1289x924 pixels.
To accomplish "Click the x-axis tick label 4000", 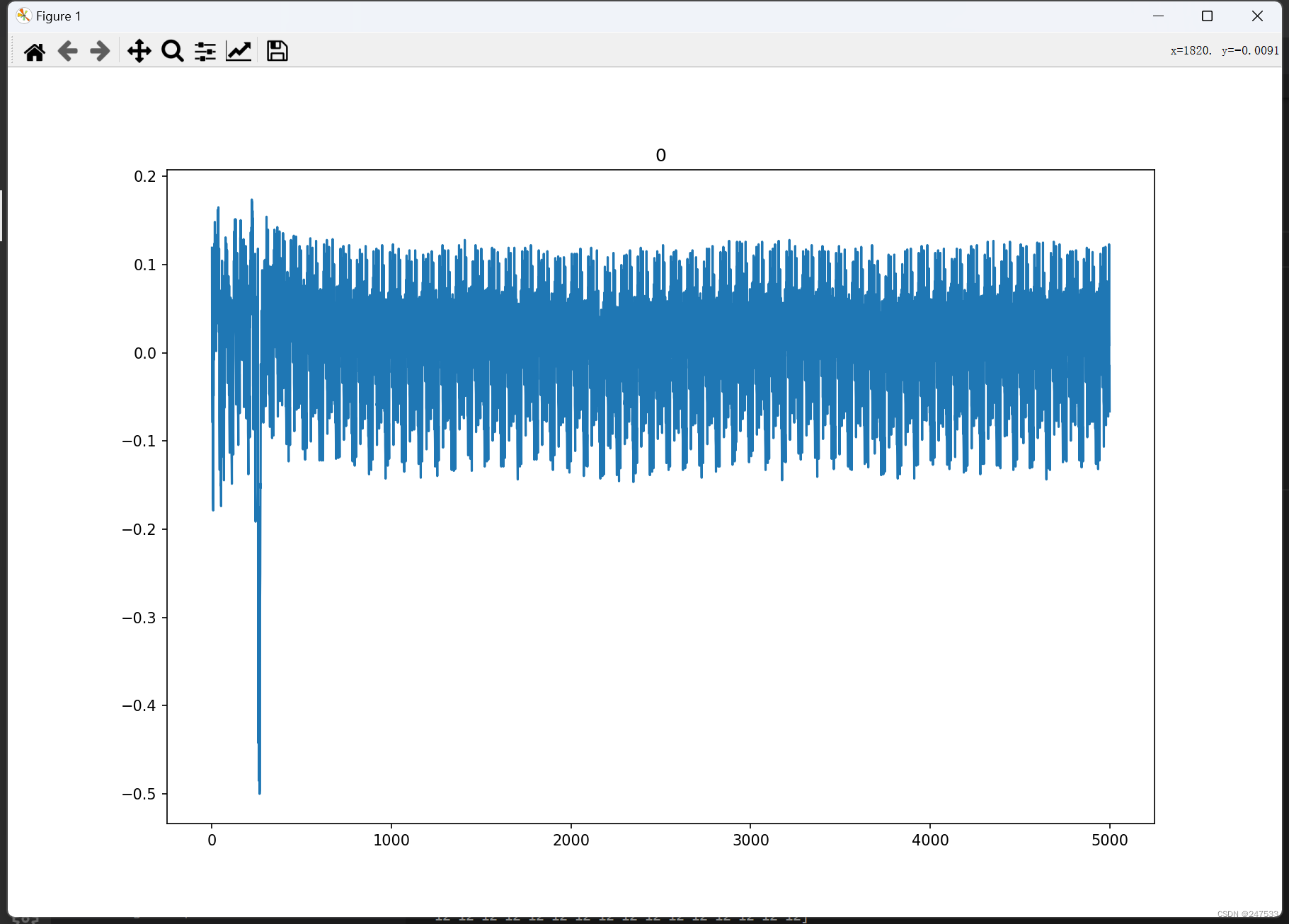I will click(x=930, y=840).
